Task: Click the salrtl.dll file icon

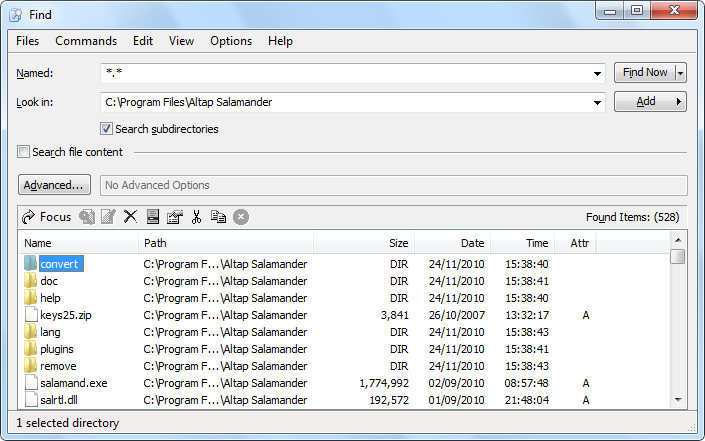Action: 31,400
